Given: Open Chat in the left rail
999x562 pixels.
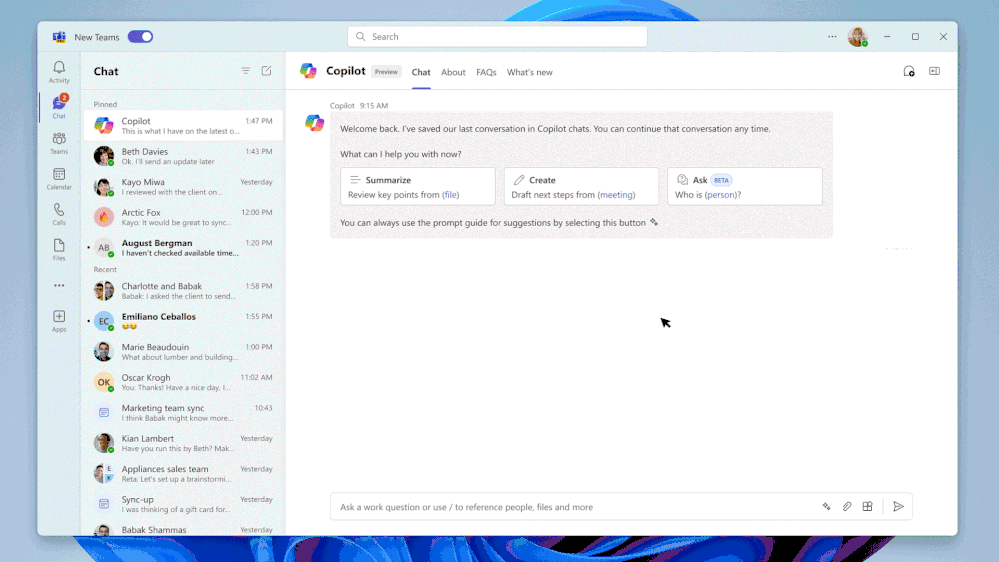Looking at the screenshot, I should [59, 106].
